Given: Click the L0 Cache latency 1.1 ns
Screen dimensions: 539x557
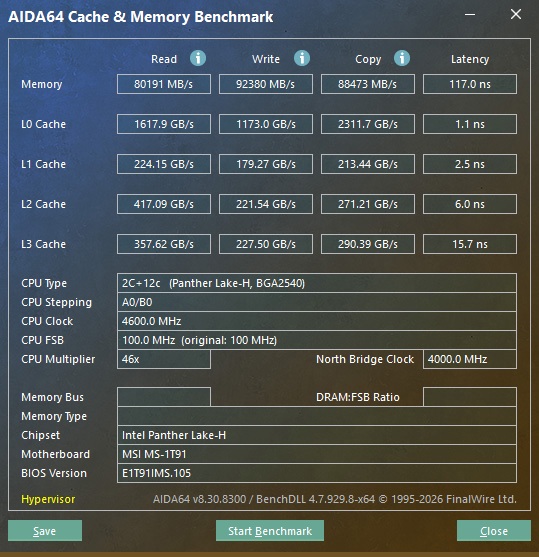Looking at the screenshot, I should [470, 124].
